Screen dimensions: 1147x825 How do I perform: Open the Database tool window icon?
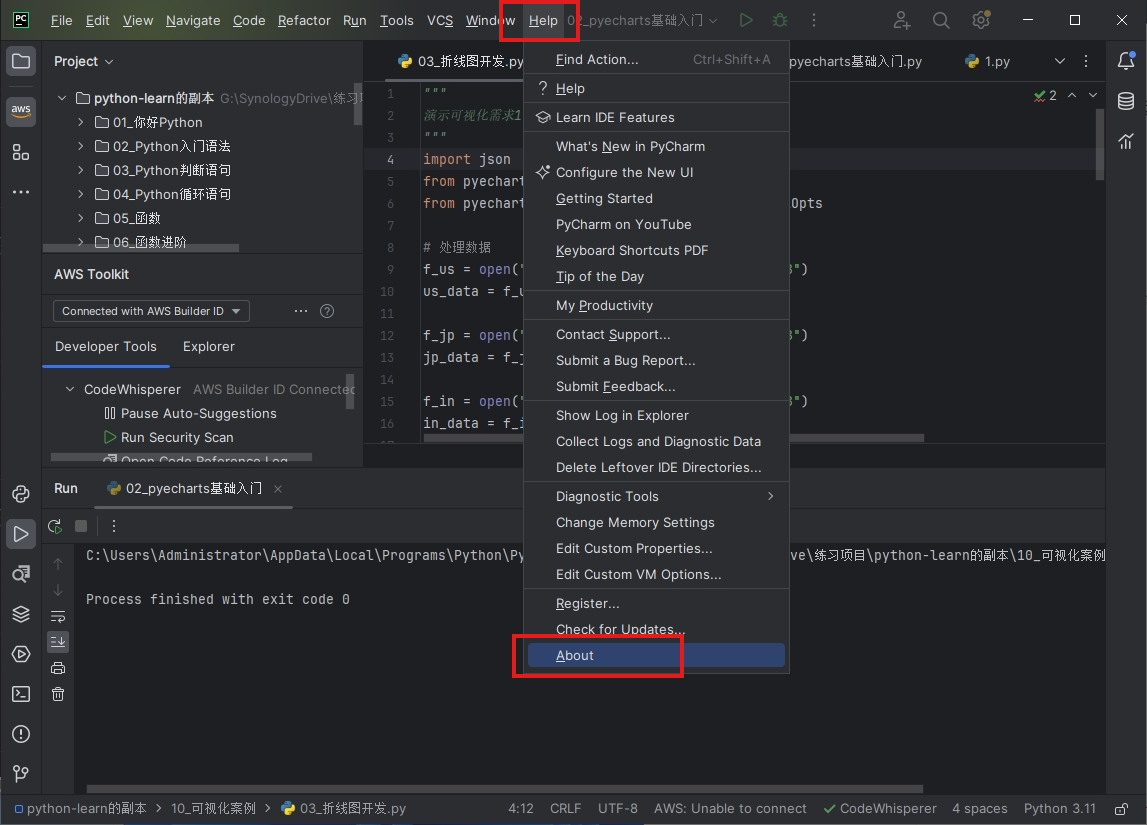pos(1126,101)
